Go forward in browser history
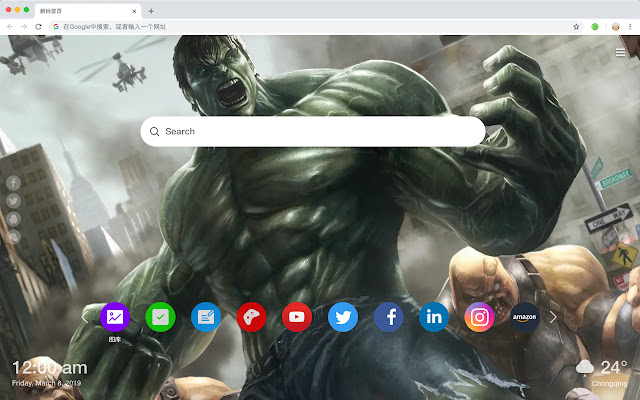The image size is (640, 400). click(x=24, y=27)
